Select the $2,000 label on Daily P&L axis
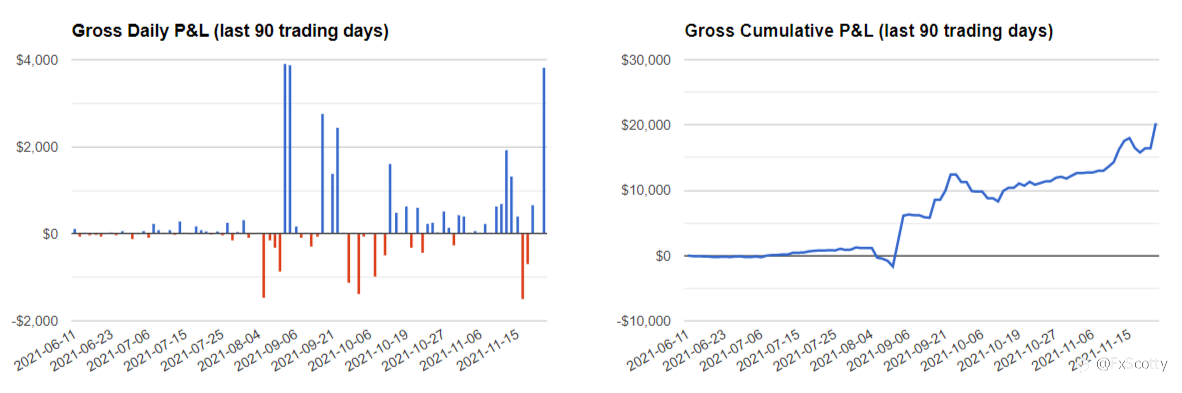 click(37, 147)
